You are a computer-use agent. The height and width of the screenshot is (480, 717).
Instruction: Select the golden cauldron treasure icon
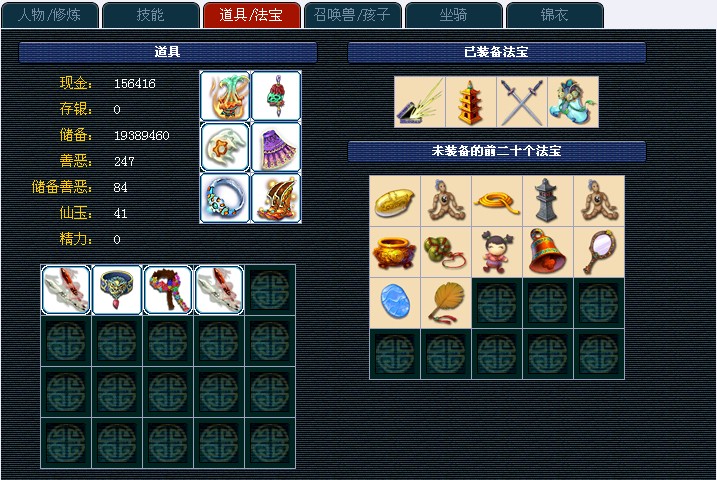coord(395,252)
